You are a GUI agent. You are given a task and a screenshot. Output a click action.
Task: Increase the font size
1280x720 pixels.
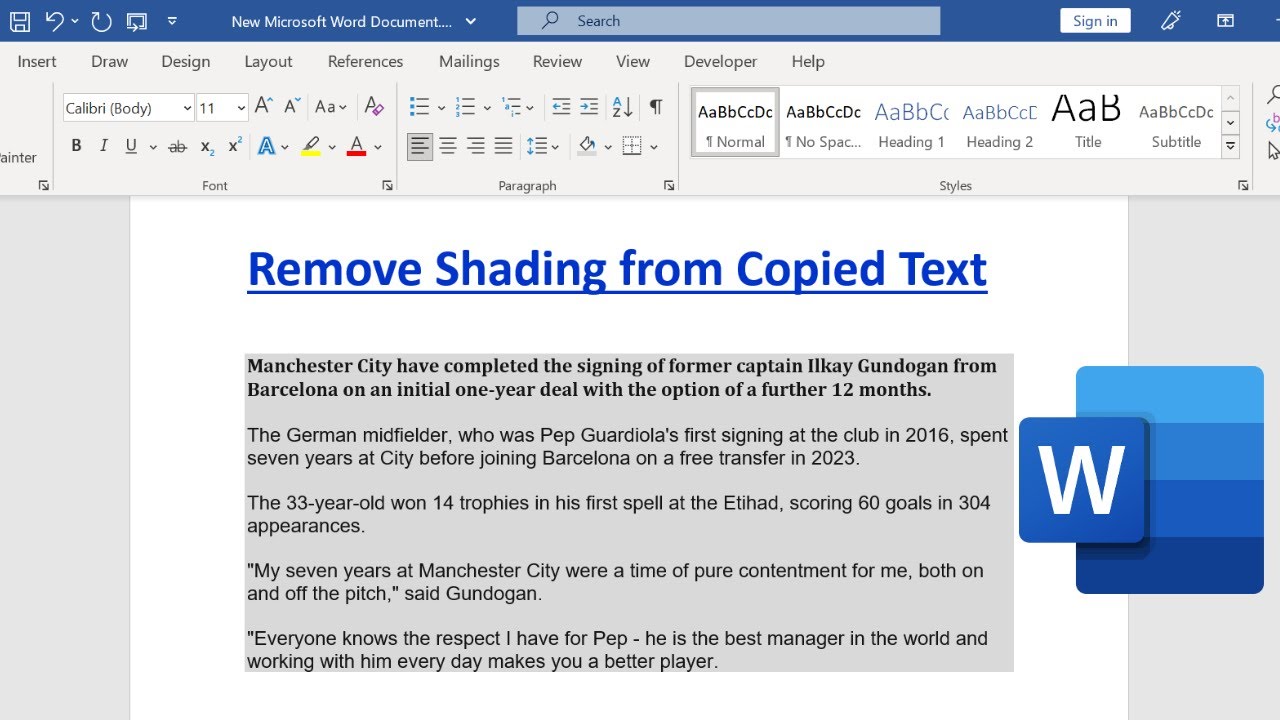click(264, 106)
